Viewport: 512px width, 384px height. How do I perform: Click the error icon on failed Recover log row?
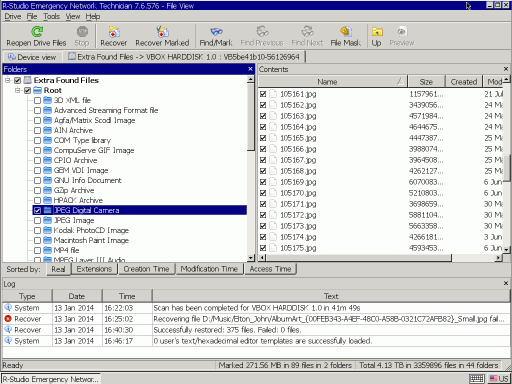click(x=8, y=319)
